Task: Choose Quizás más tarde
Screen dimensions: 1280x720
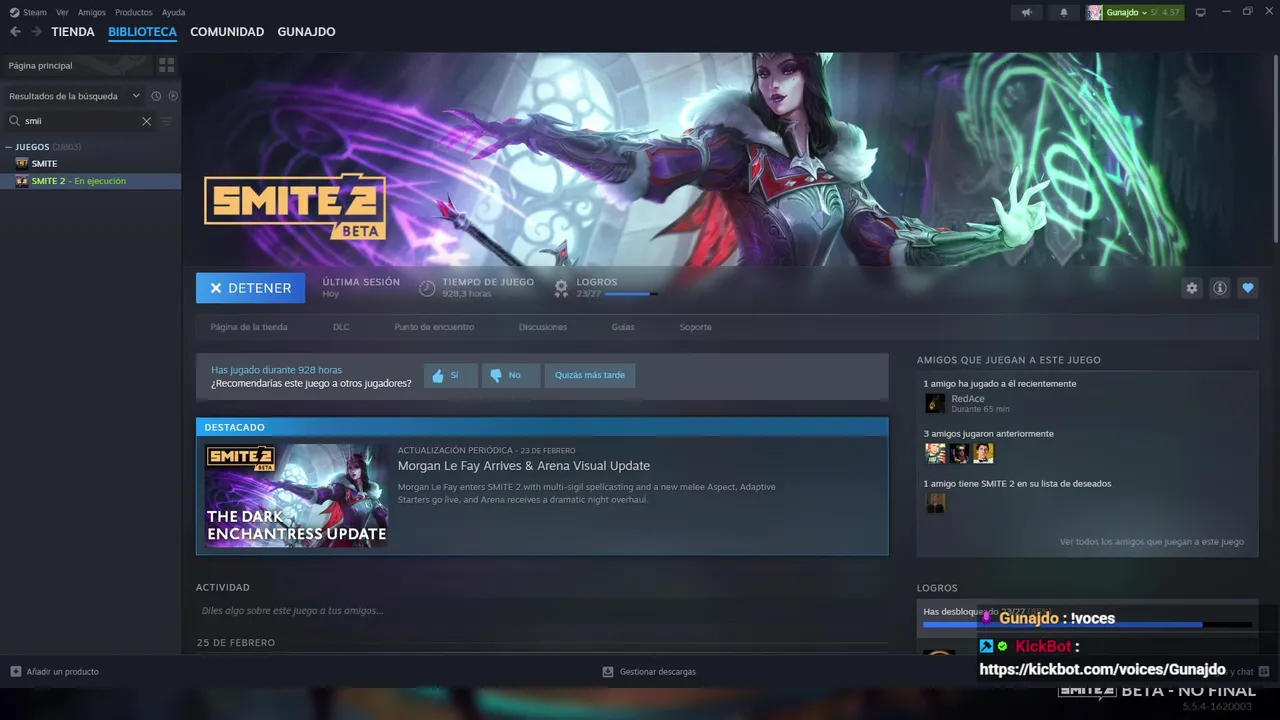Action: 590,375
